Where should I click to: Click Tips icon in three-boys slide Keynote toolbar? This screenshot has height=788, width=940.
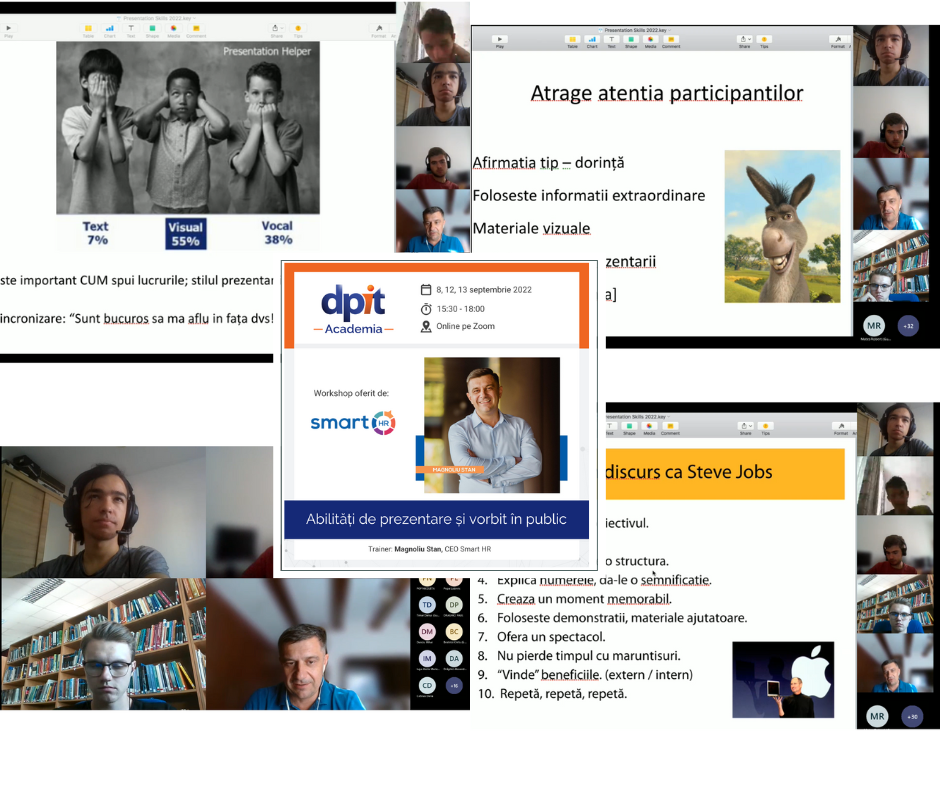coord(298,28)
